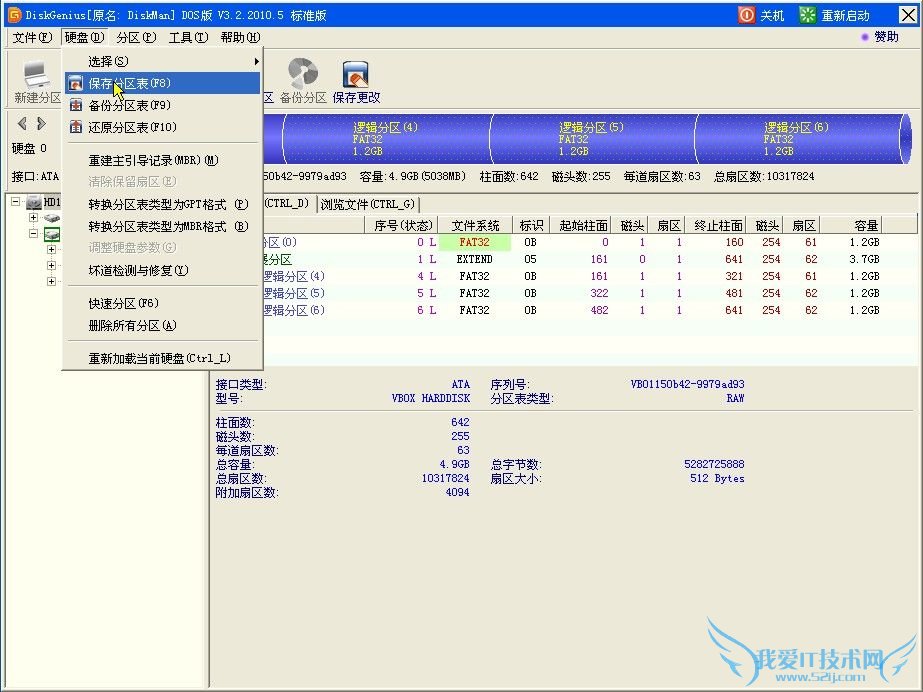Image resolution: width=923 pixels, height=692 pixels.
Task: Expand second logical partition tree node
Action: point(51,265)
